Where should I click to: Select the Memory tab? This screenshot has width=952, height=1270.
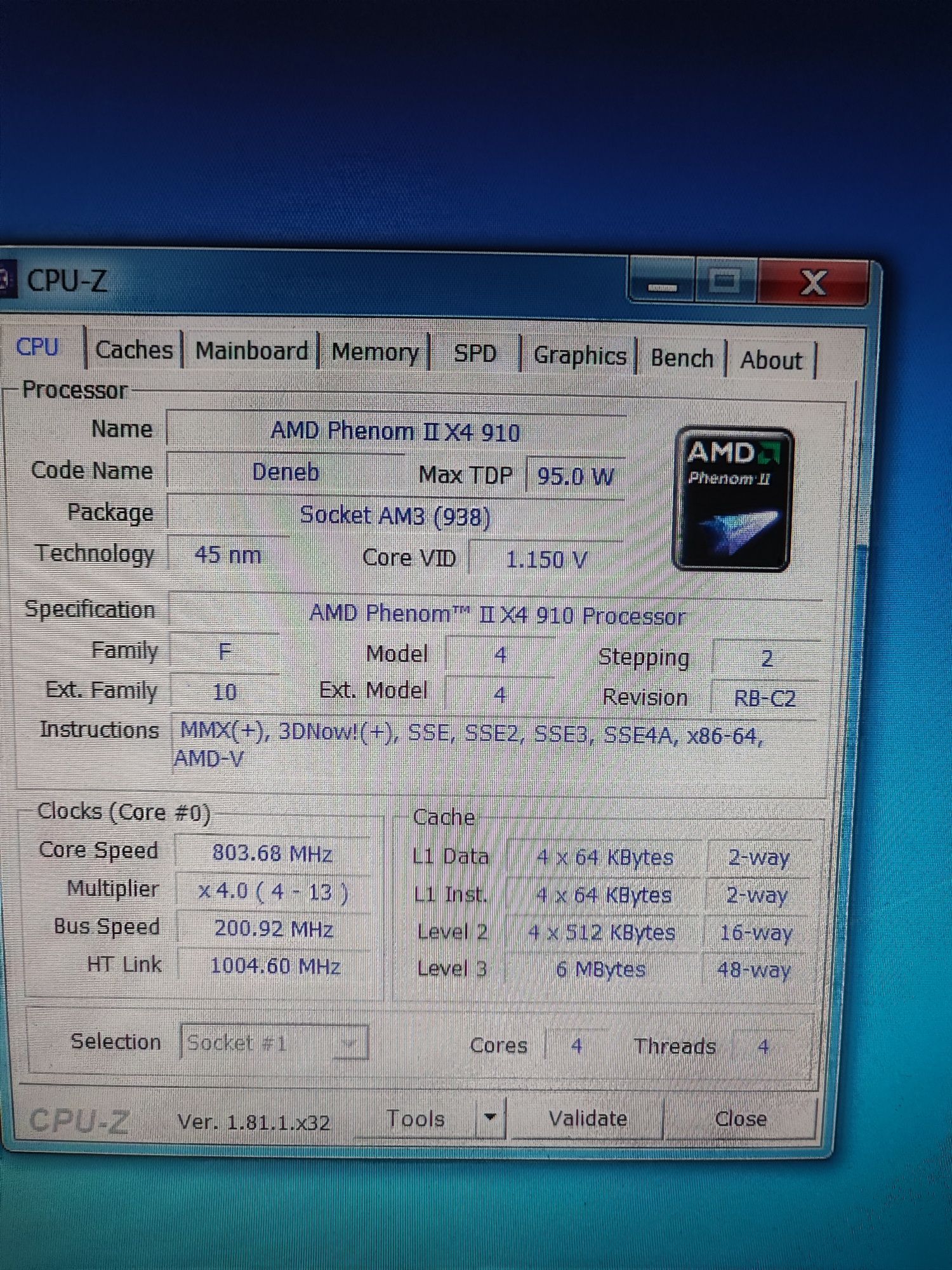point(375,352)
